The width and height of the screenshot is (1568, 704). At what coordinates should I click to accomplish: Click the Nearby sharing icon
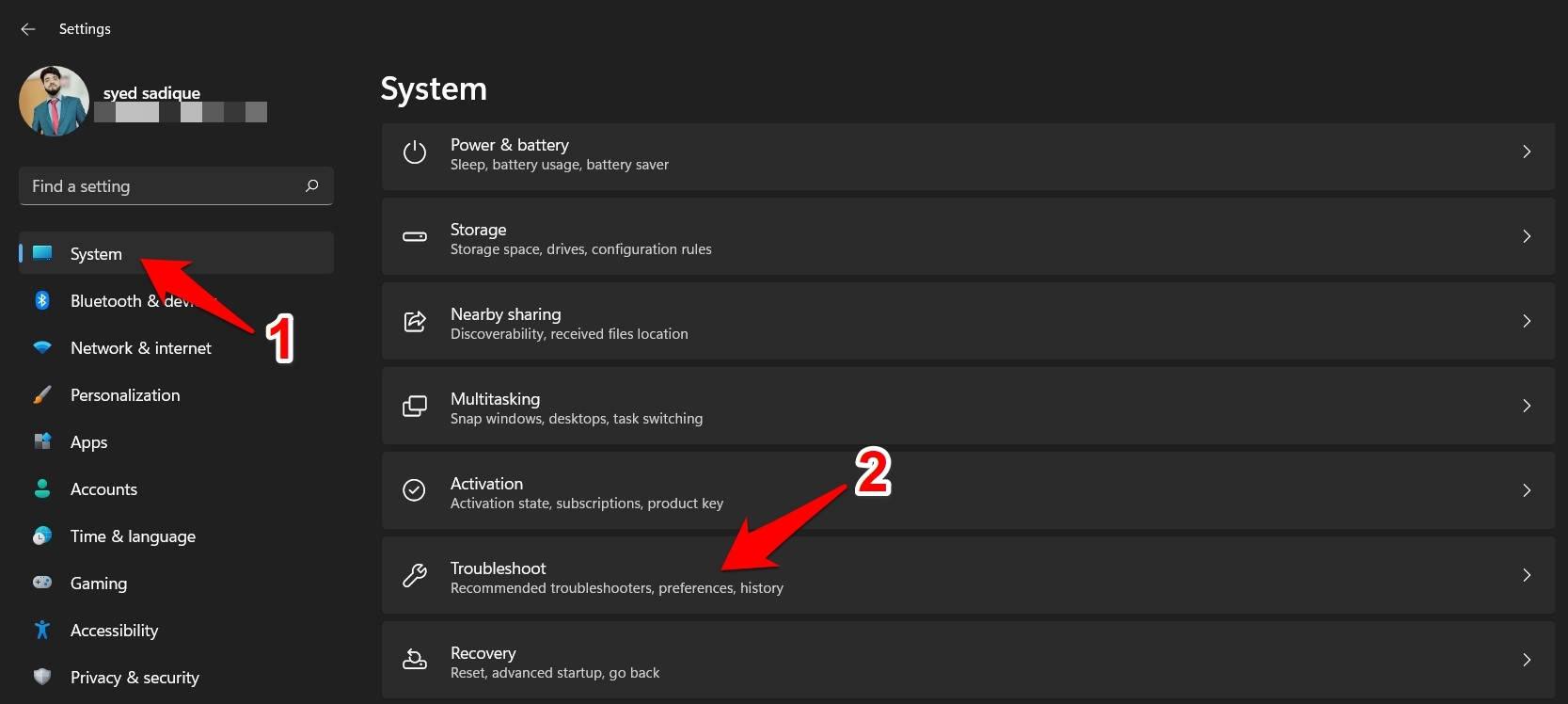pos(415,322)
